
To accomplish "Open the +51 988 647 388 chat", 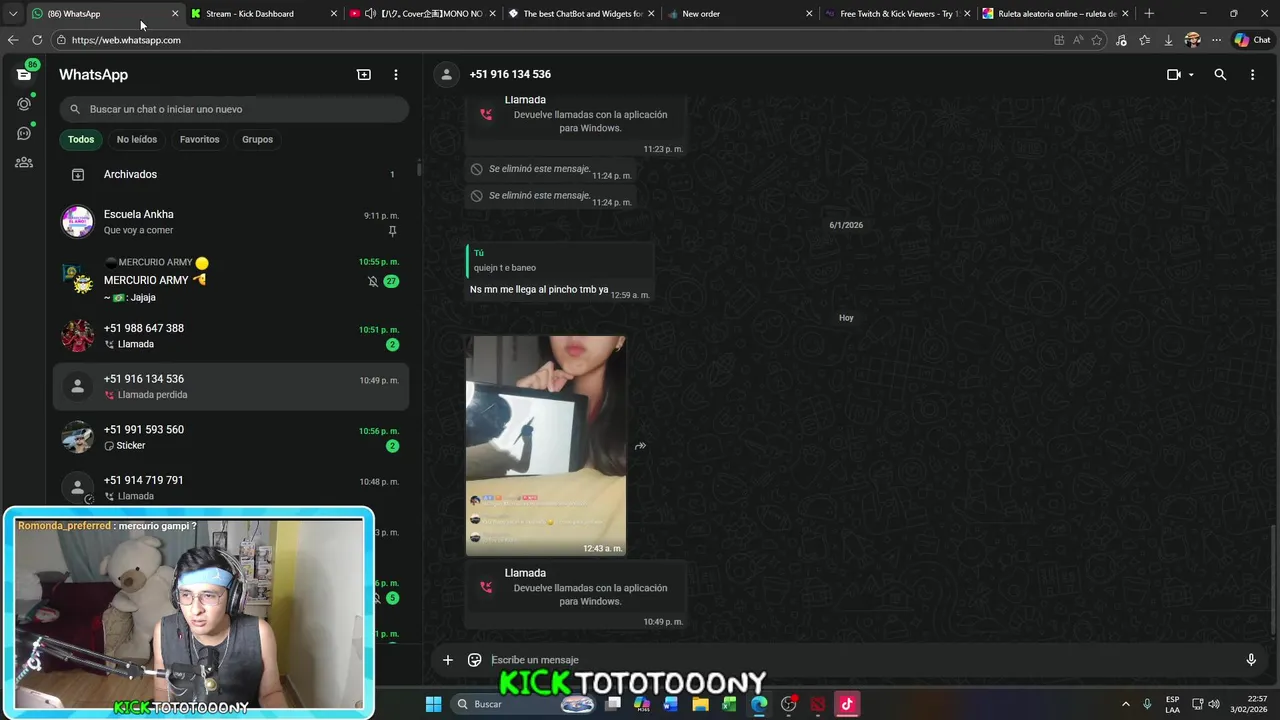I will [231, 336].
